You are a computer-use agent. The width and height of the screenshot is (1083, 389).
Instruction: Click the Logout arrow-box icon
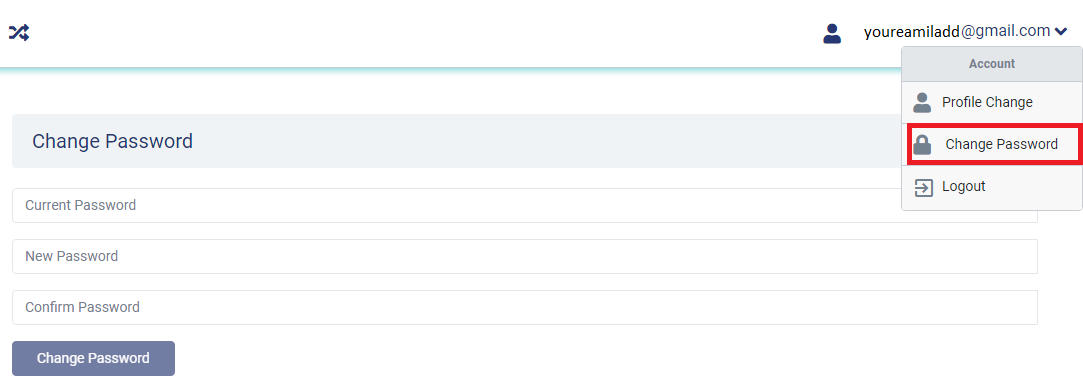(x=923, y=187)
